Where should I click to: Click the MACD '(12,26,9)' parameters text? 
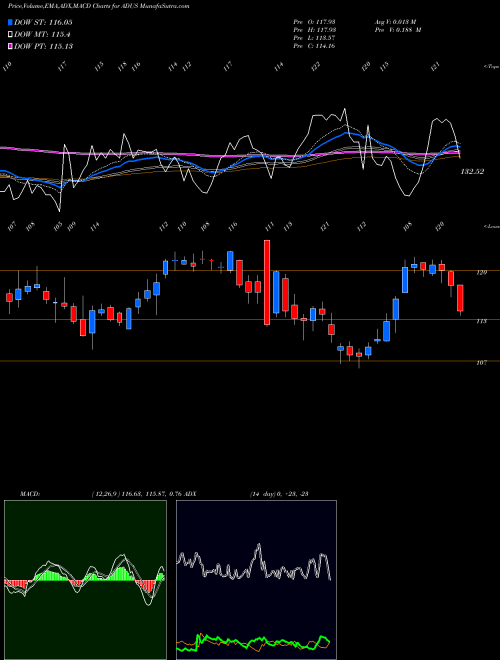coord(105,494)
